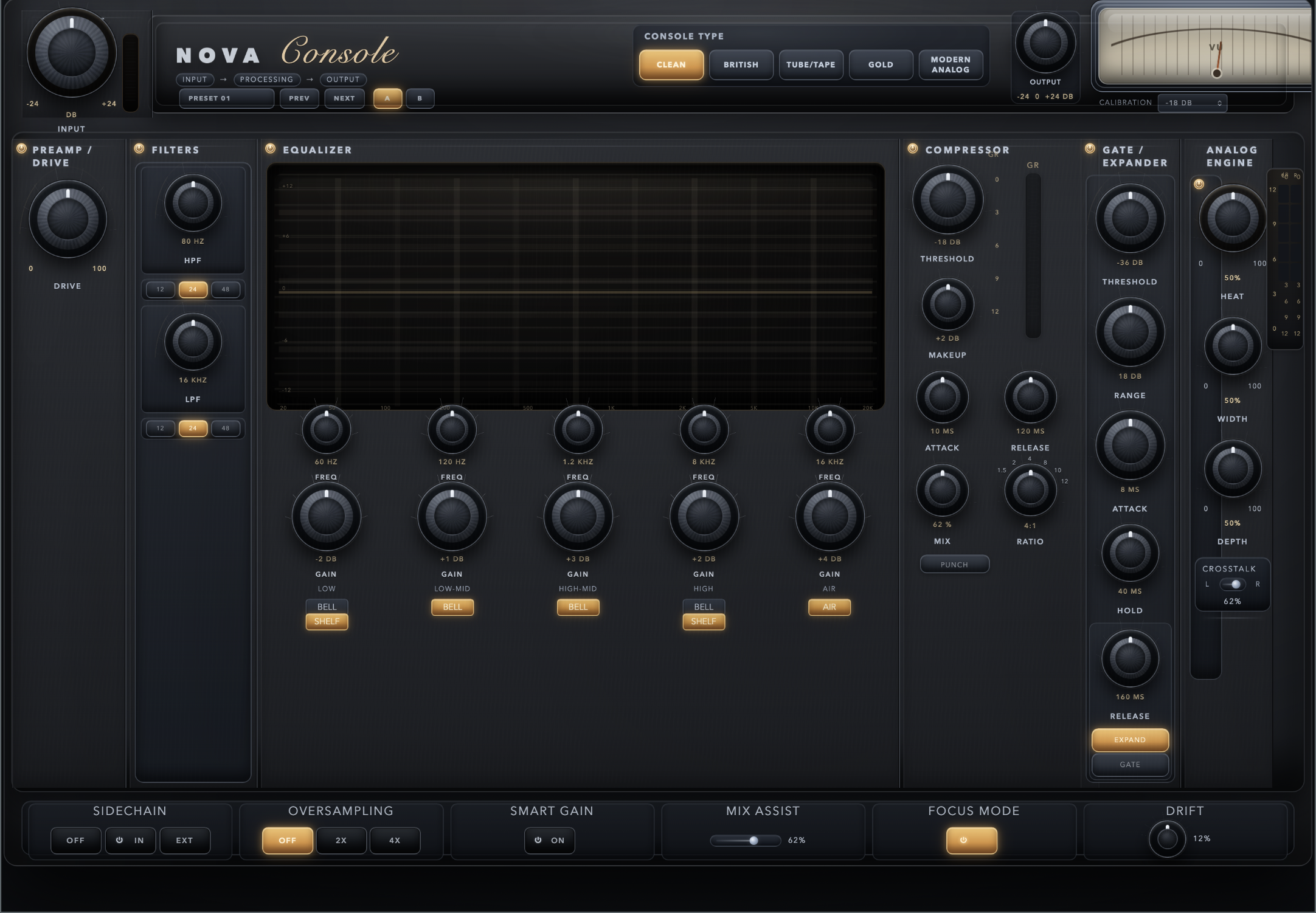Set LPF slope to 12

point(160,428)
